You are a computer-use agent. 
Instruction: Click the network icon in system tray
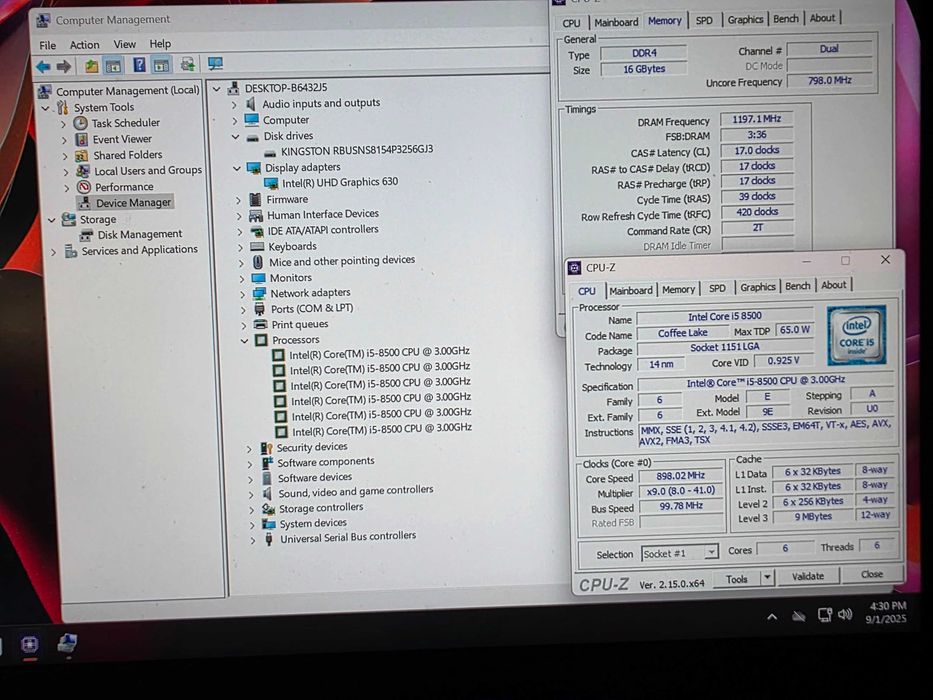coord(825,615)
